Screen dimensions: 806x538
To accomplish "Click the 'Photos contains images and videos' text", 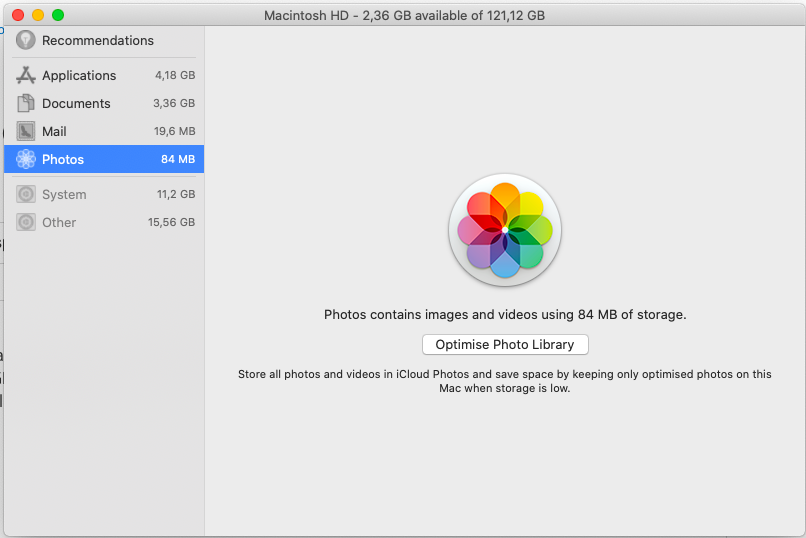I will click(x=505, y=314).
